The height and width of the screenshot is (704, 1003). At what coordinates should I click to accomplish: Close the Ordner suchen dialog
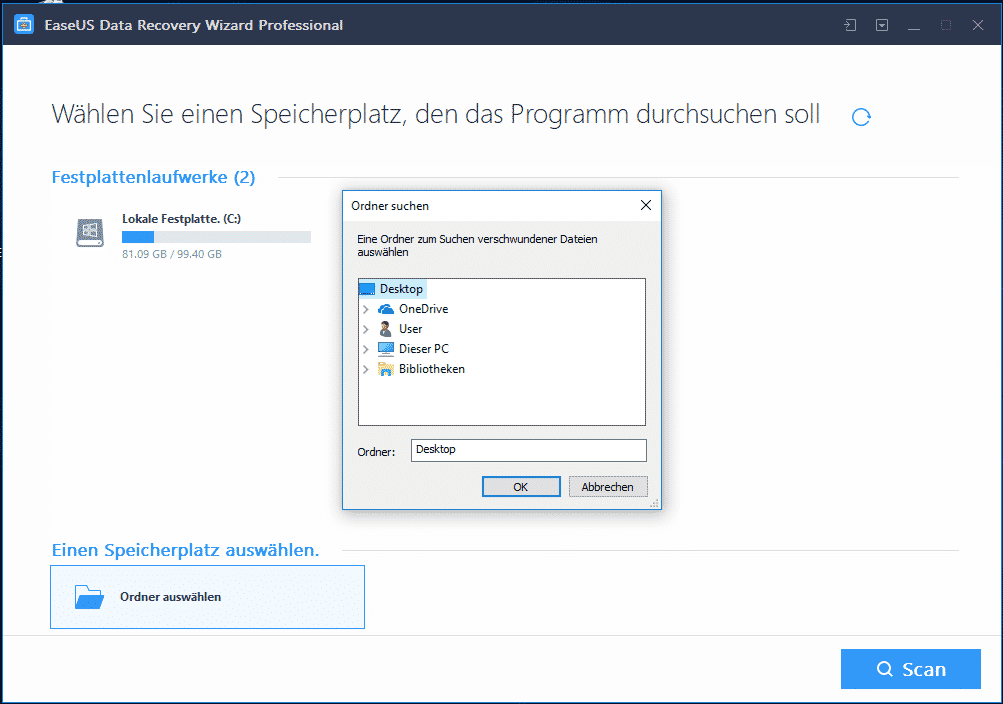point(646,205)
